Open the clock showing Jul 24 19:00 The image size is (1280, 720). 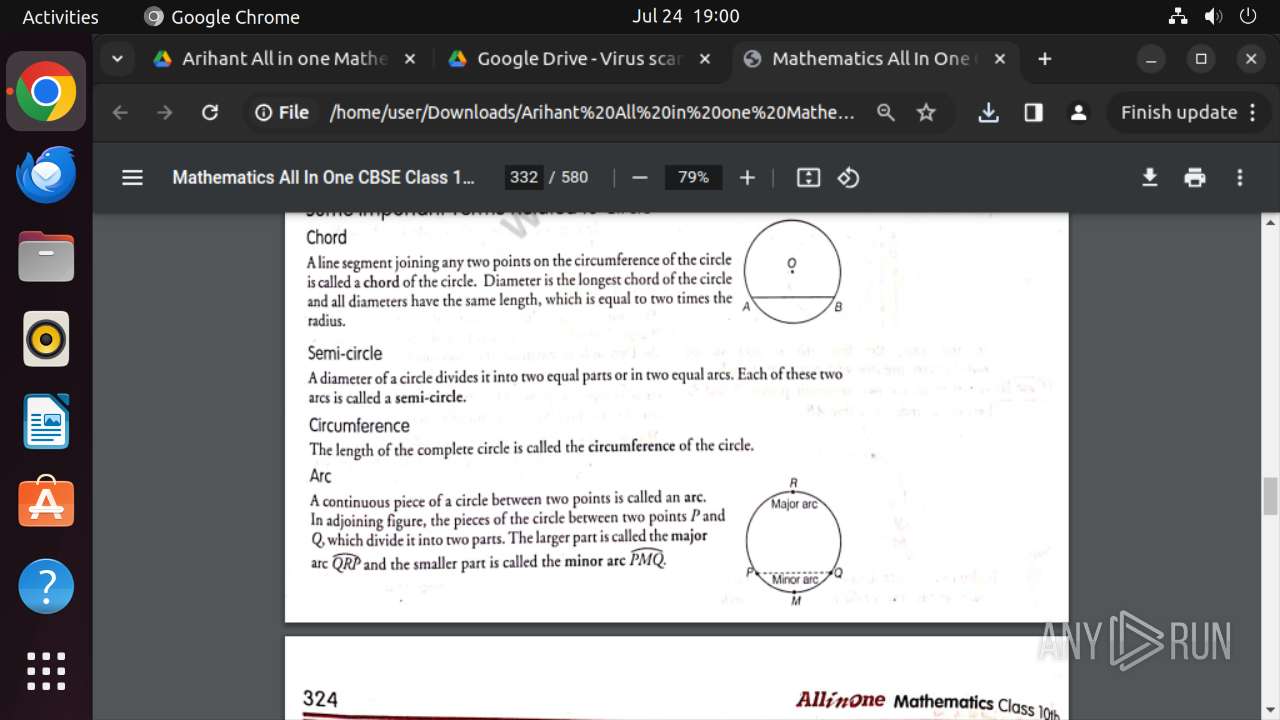pos(686,16)
